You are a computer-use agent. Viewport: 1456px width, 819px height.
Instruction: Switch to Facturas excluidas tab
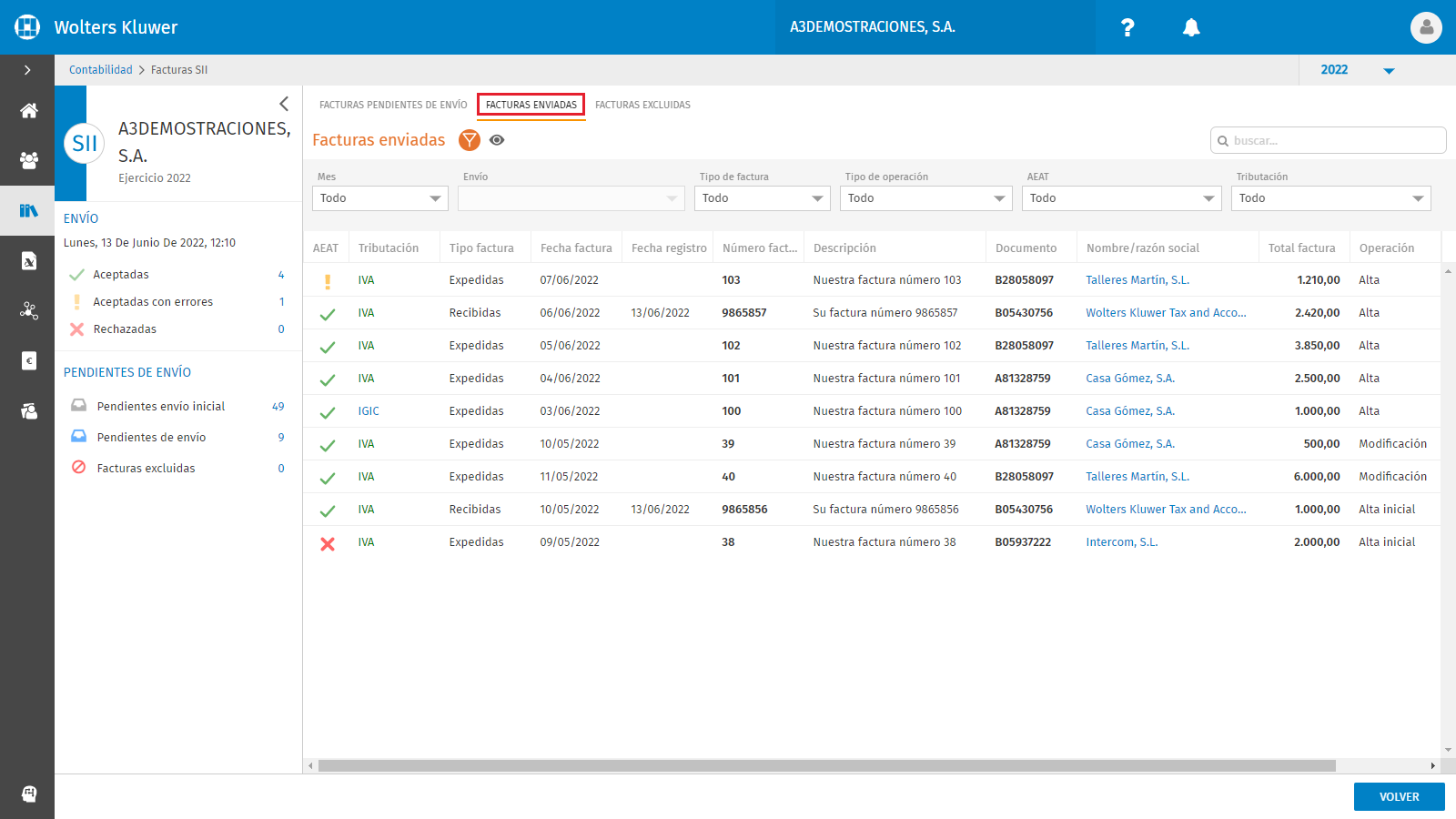642,105
